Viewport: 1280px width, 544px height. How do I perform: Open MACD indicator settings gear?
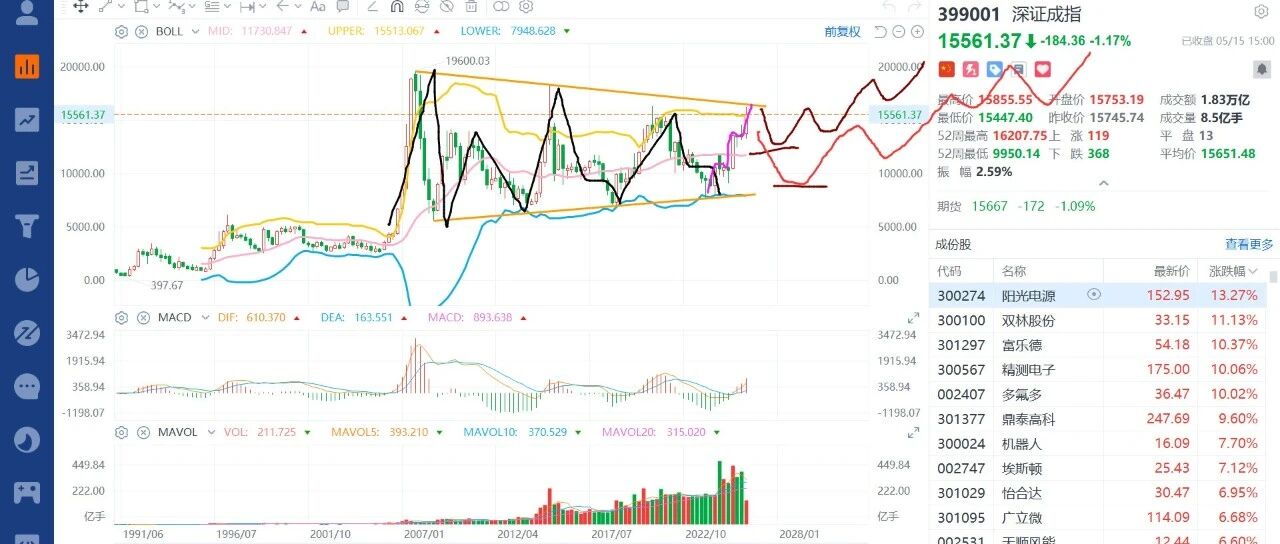tap(121, 317)
